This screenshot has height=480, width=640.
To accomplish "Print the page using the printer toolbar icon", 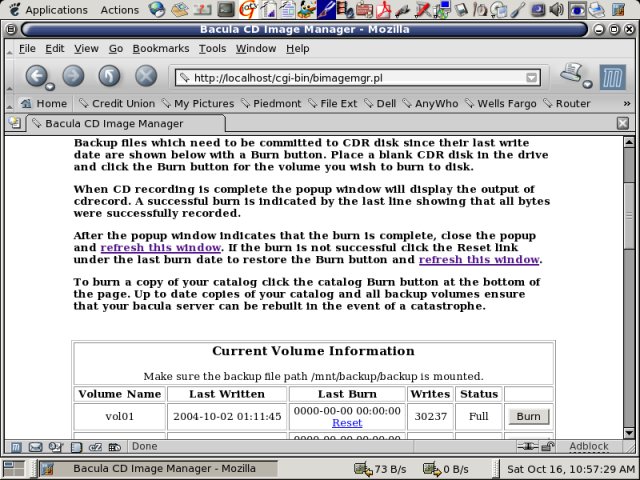I will [x=573, y=73].
